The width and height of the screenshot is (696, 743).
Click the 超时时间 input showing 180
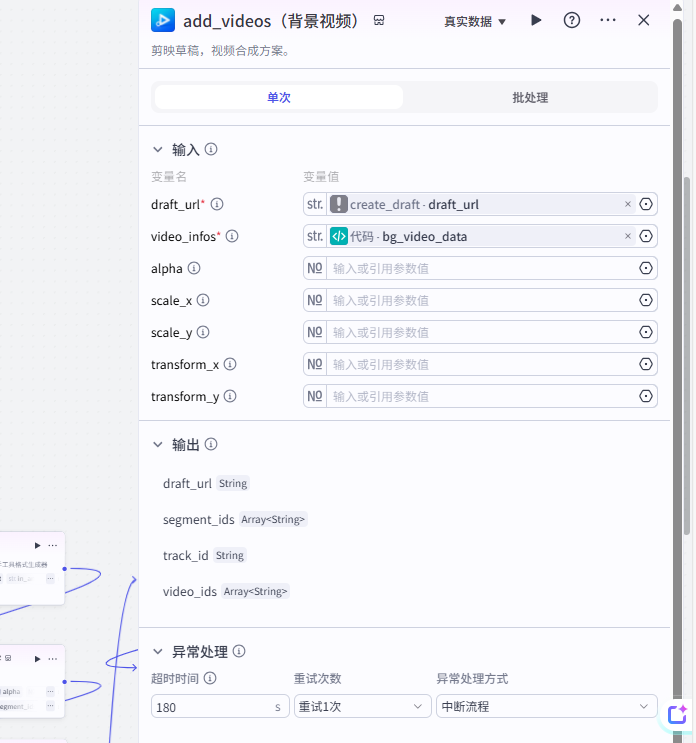tap(210, 706)
